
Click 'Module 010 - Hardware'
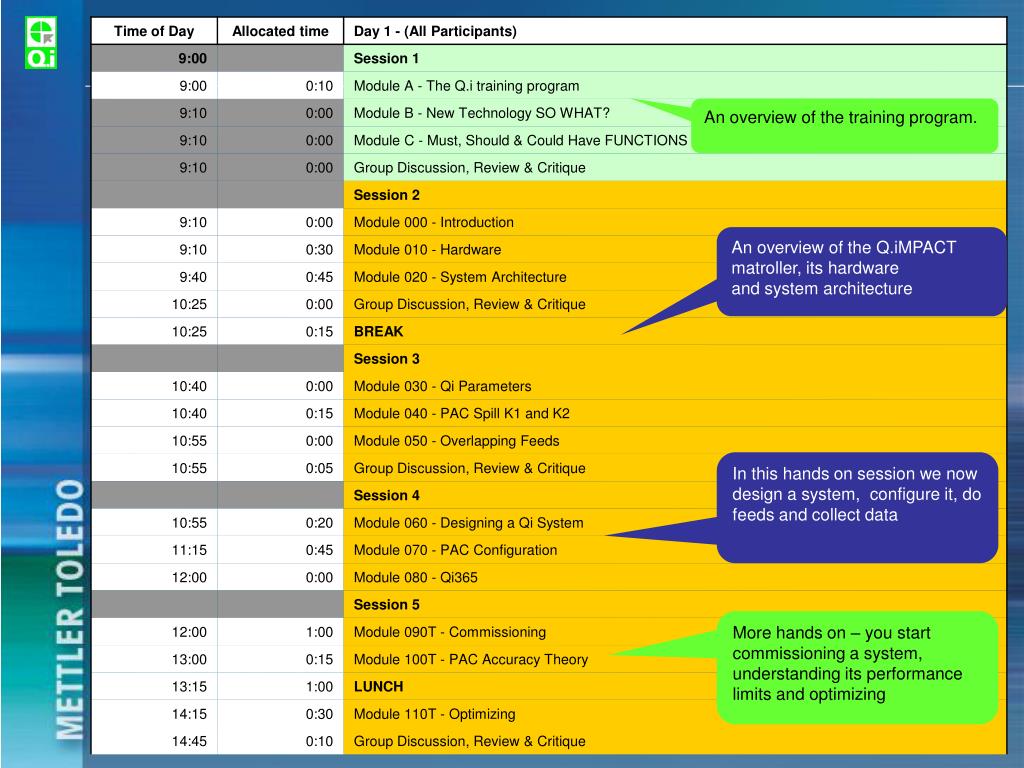[427, 250]
